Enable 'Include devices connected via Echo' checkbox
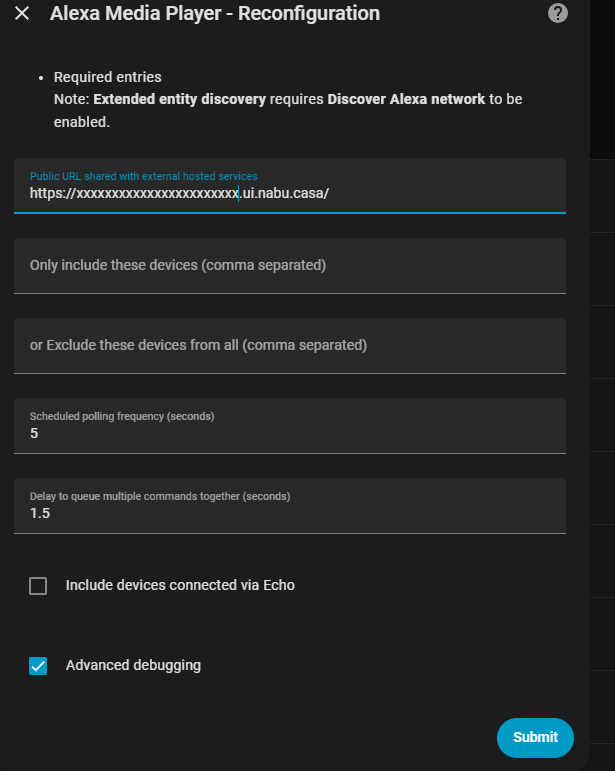The height and width of the screenshot is (771, 615). 38,586
